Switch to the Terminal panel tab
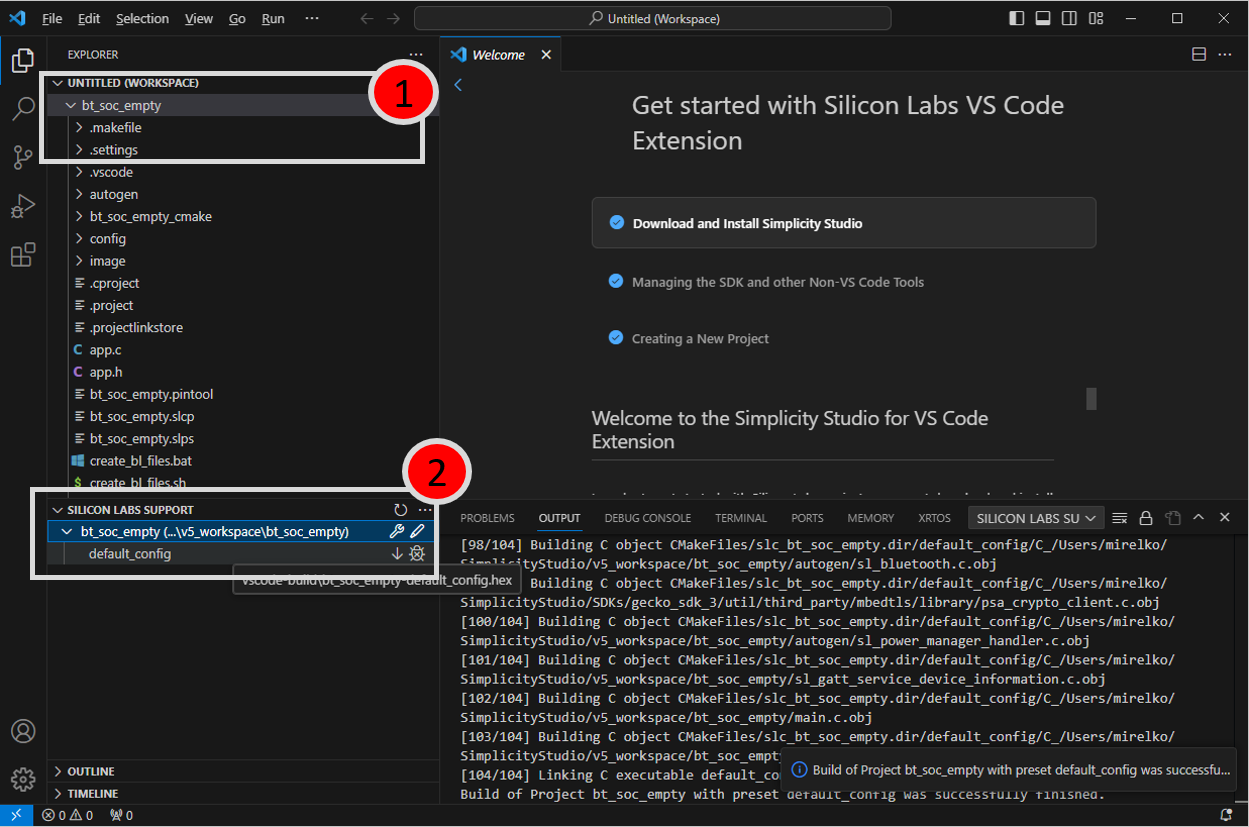Screen dimensions: 1249x827 (740, 518)
